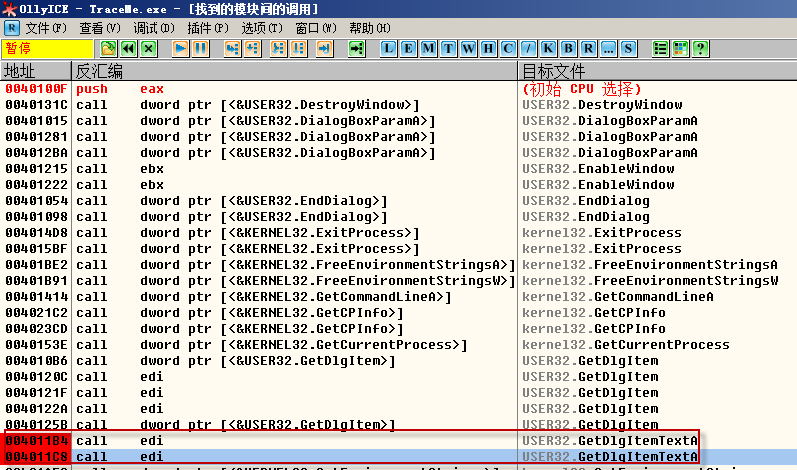Open a file with the folder toolbar icon
797x470 pixels.
(x=108, y=49)
